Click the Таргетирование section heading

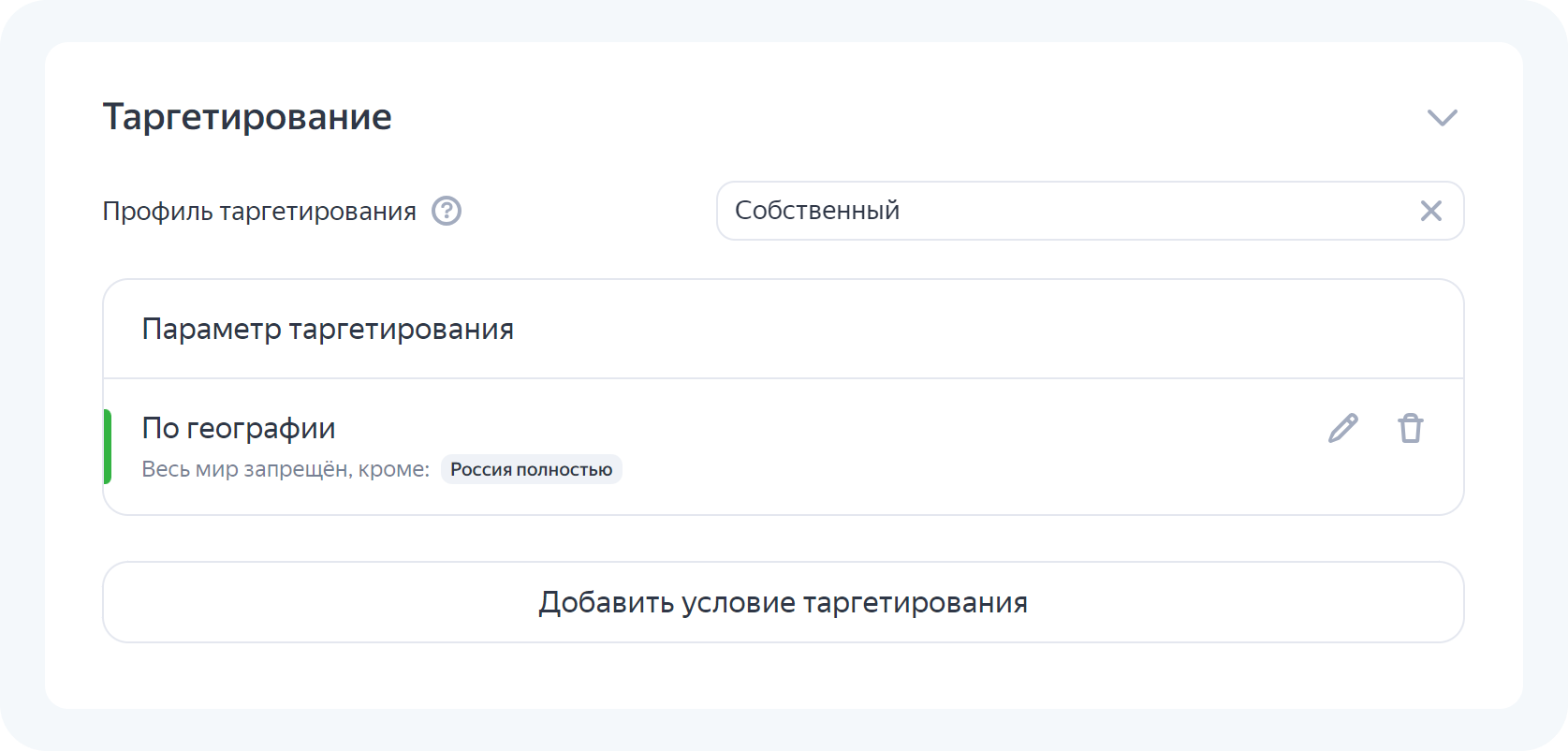[x=247, y=117]
